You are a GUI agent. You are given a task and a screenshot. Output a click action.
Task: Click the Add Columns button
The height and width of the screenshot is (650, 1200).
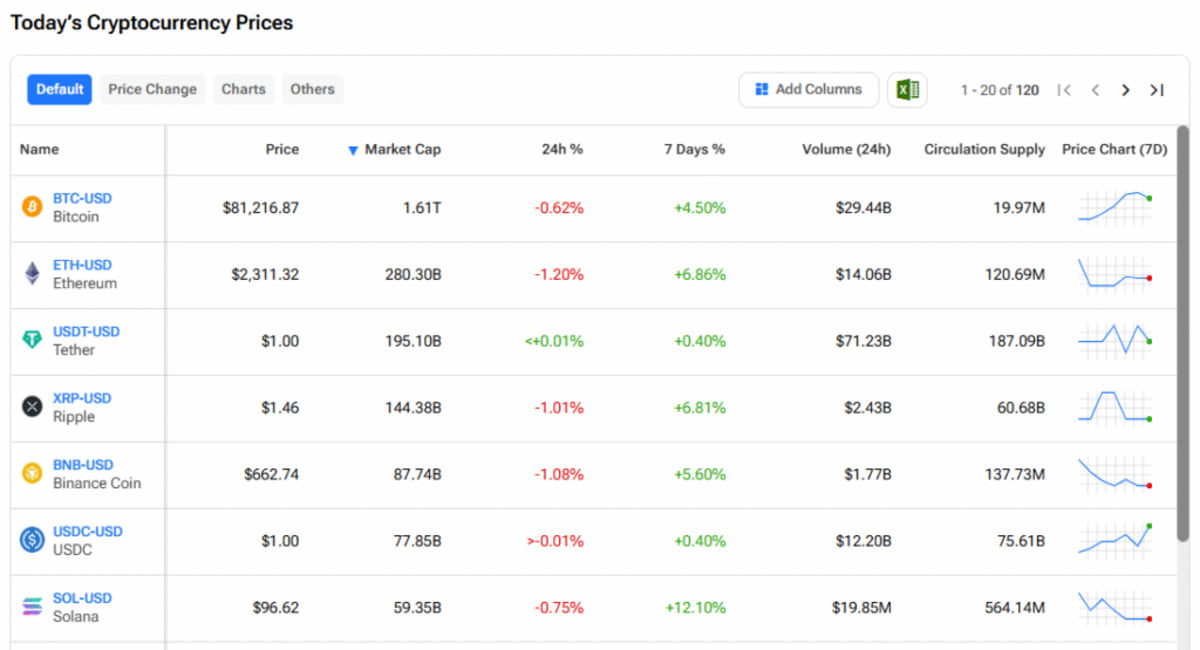[808, 90]
